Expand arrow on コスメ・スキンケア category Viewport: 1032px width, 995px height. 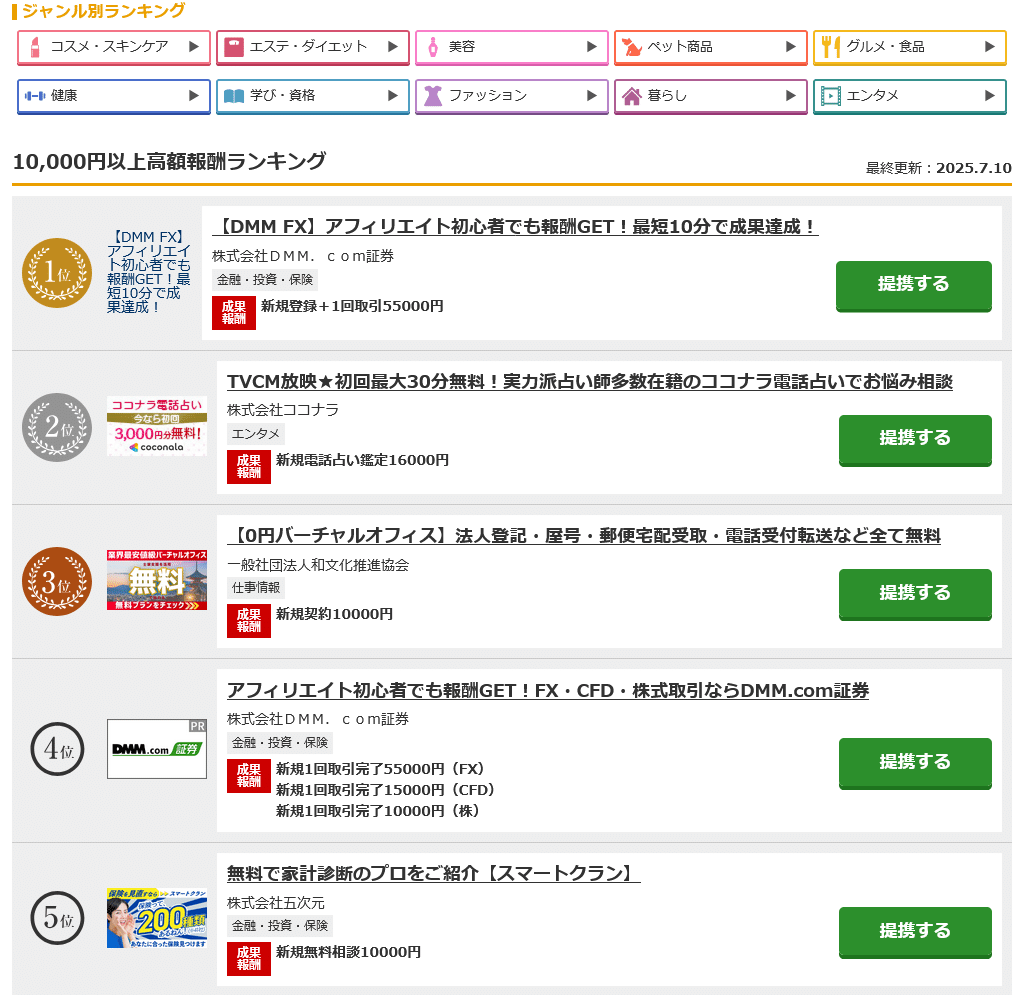click(x=194, y=47)
